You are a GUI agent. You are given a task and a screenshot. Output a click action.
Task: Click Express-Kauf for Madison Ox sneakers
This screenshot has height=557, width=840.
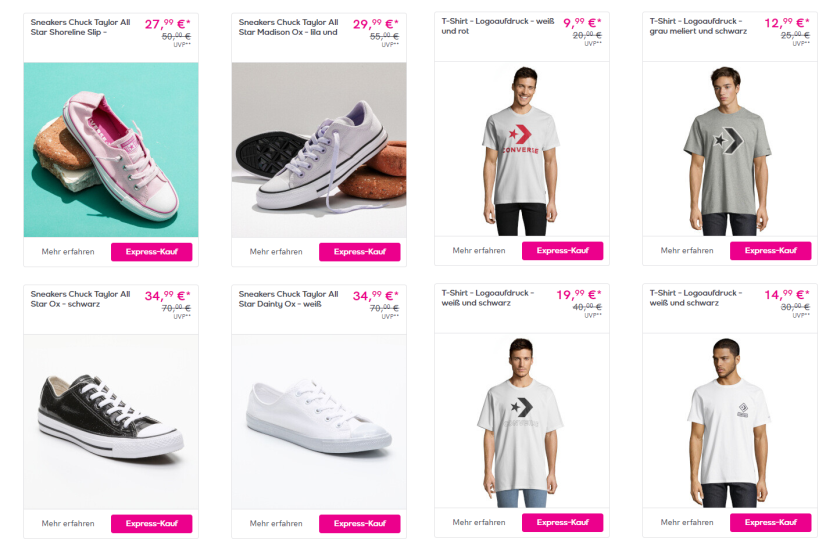[359, 251]
